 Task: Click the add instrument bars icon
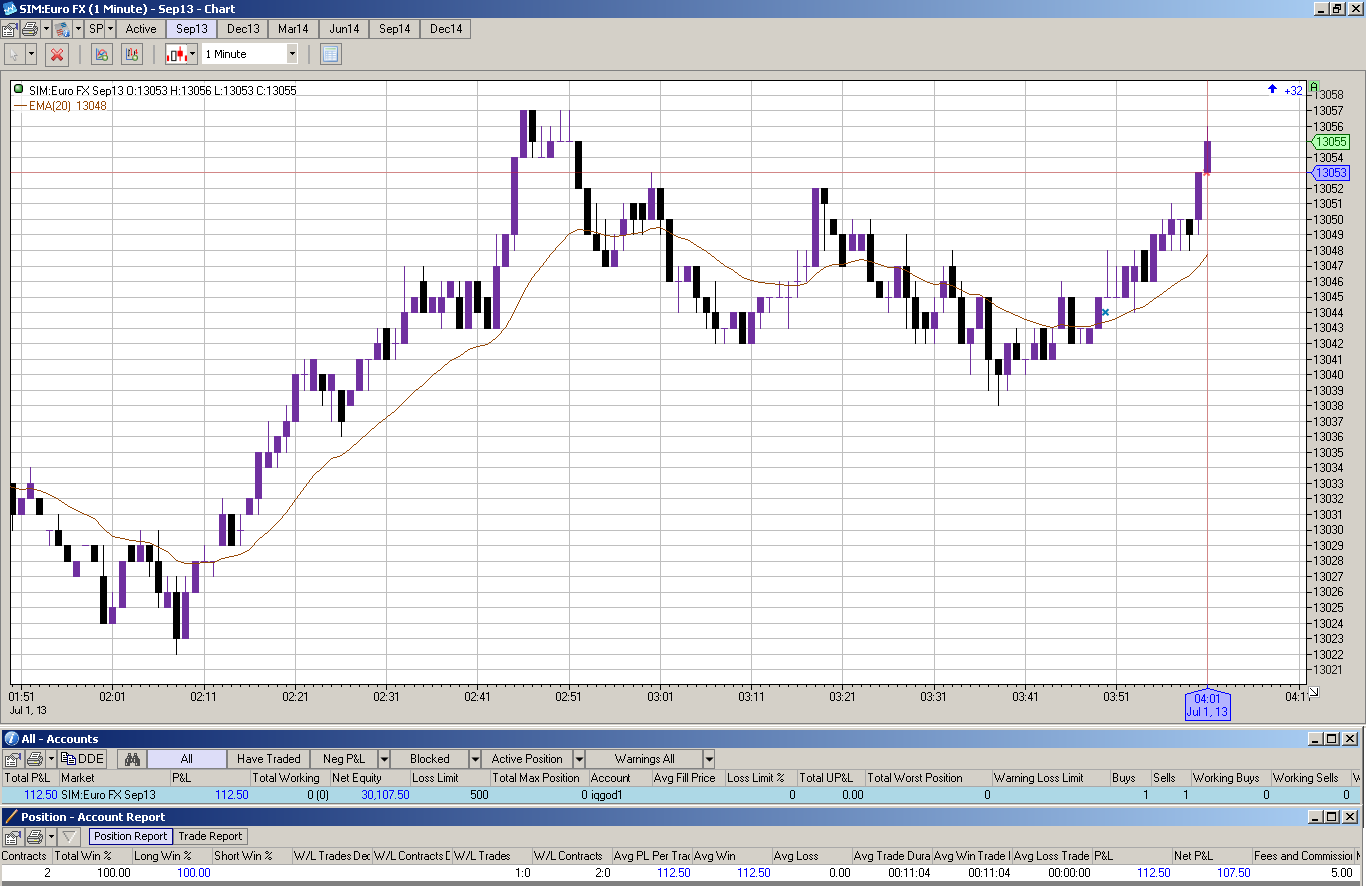point(132,54)
